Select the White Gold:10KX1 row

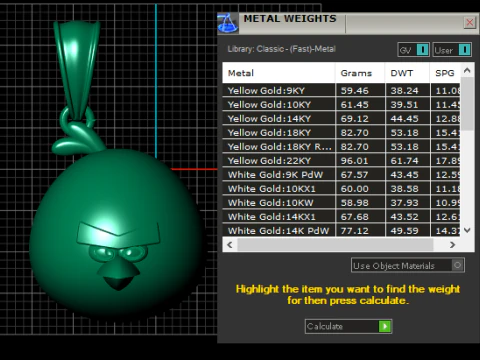click(341, 189)
